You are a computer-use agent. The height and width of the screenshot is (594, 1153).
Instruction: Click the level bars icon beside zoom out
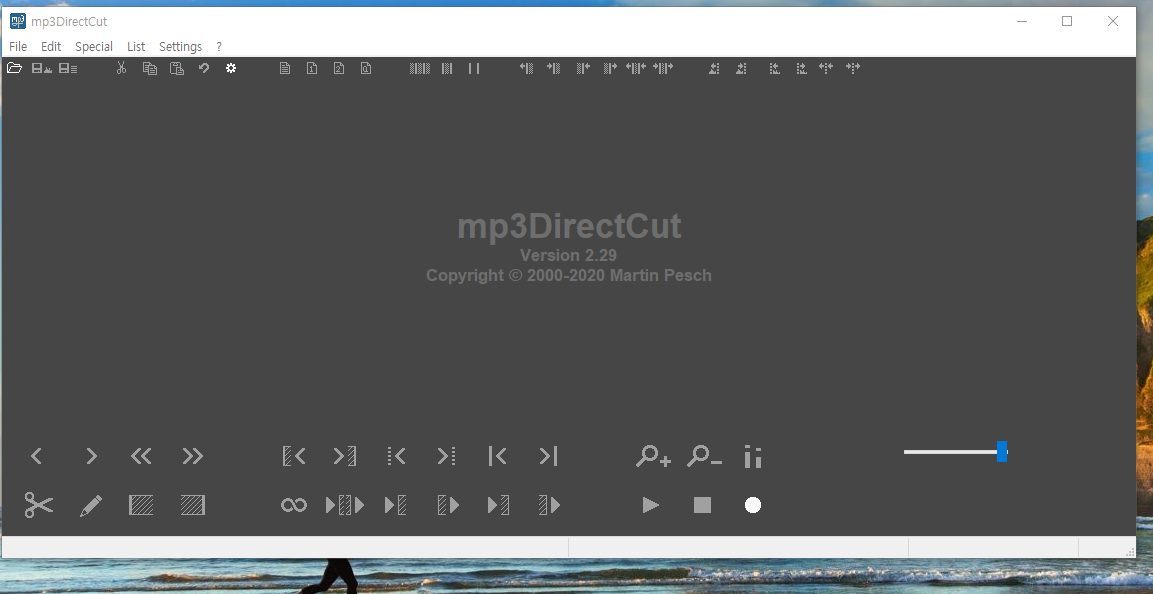tap(752, 457)
